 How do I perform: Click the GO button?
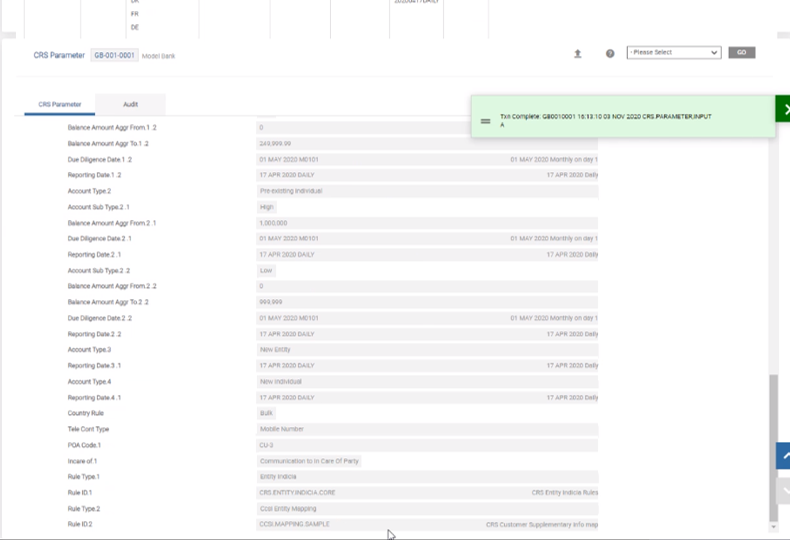click(x=741, y=52)
